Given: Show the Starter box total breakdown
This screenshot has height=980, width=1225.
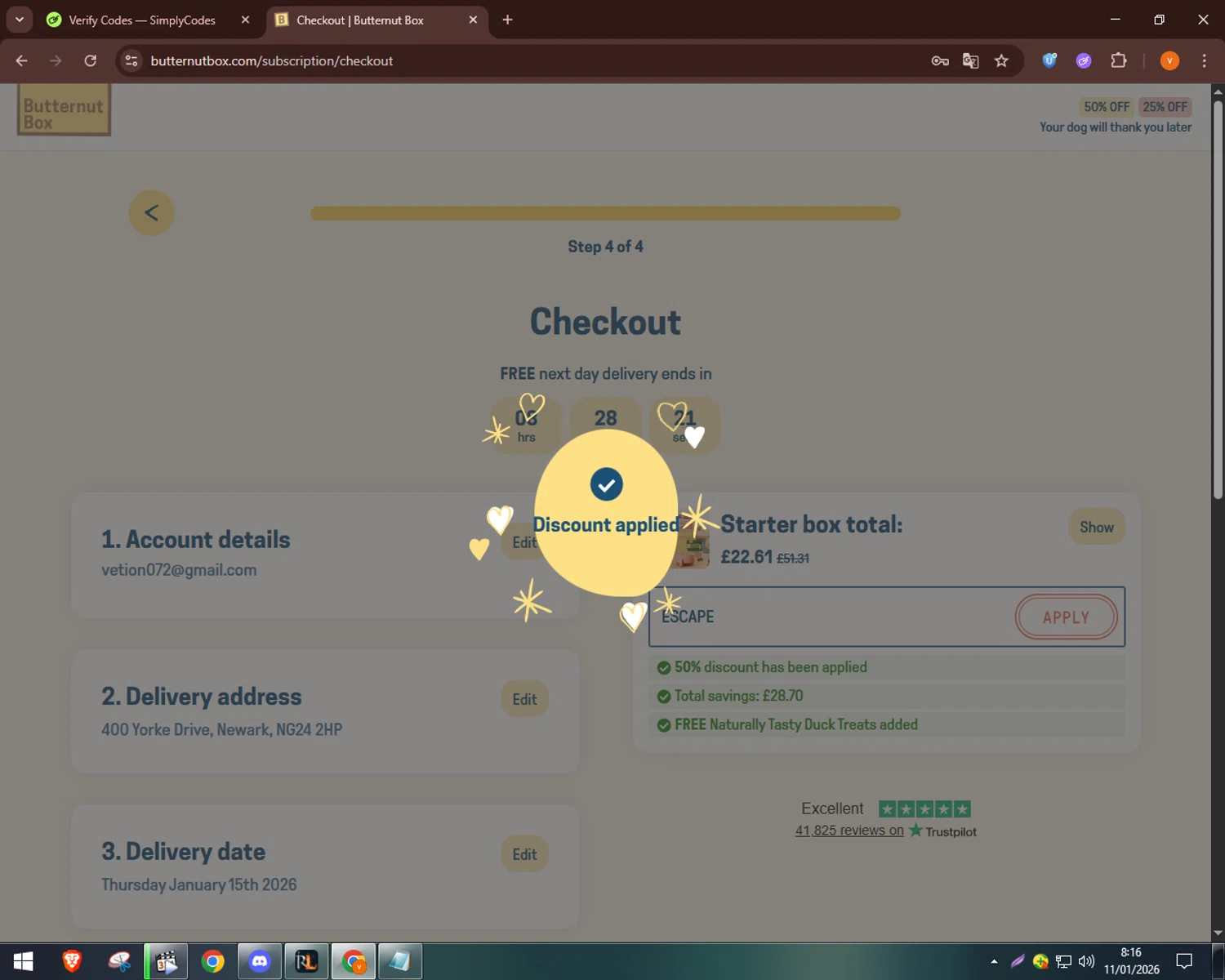Looking at the screenshot, I should 1097,527.
